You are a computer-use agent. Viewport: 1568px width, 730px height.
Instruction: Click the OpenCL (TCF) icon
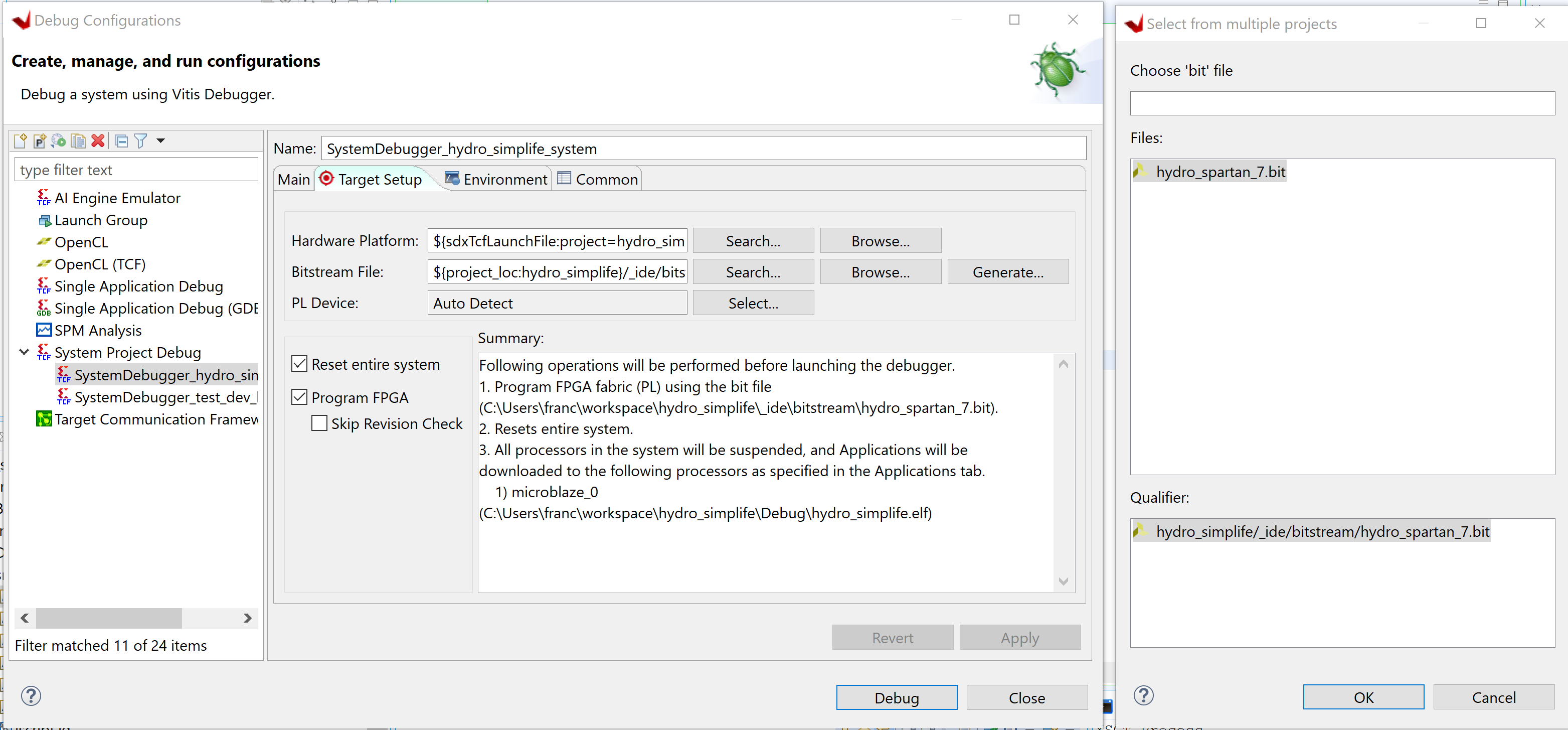click(x=44, y=263)
